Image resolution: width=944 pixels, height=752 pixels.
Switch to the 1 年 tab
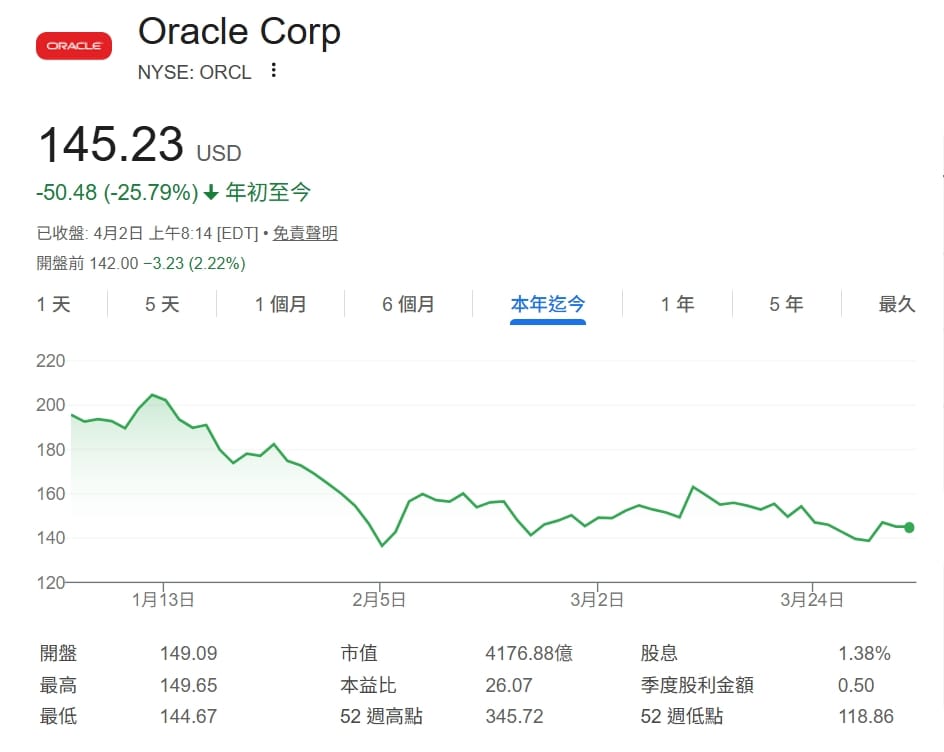(x=677, y=304)
